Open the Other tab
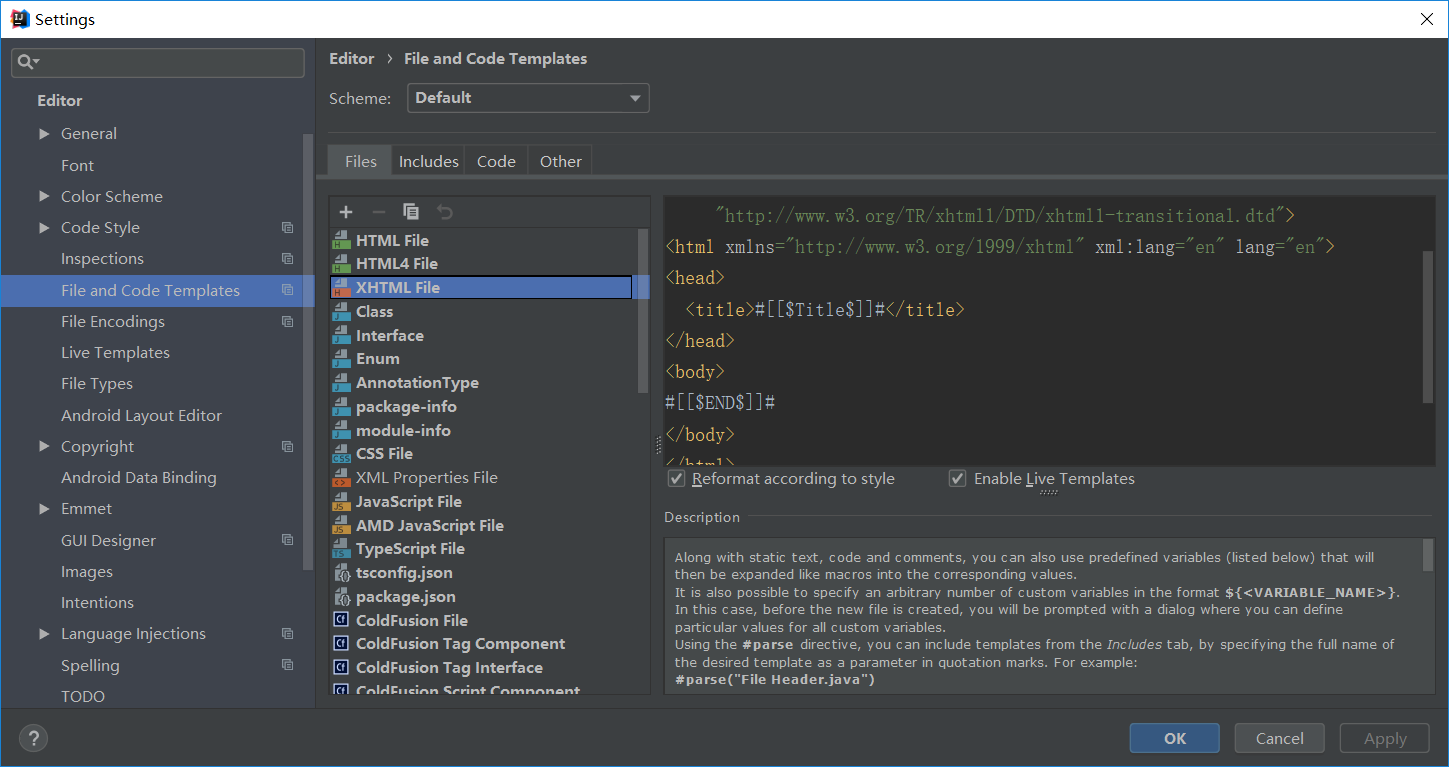Screen dimensions: 1449x767 coord(560,161)
